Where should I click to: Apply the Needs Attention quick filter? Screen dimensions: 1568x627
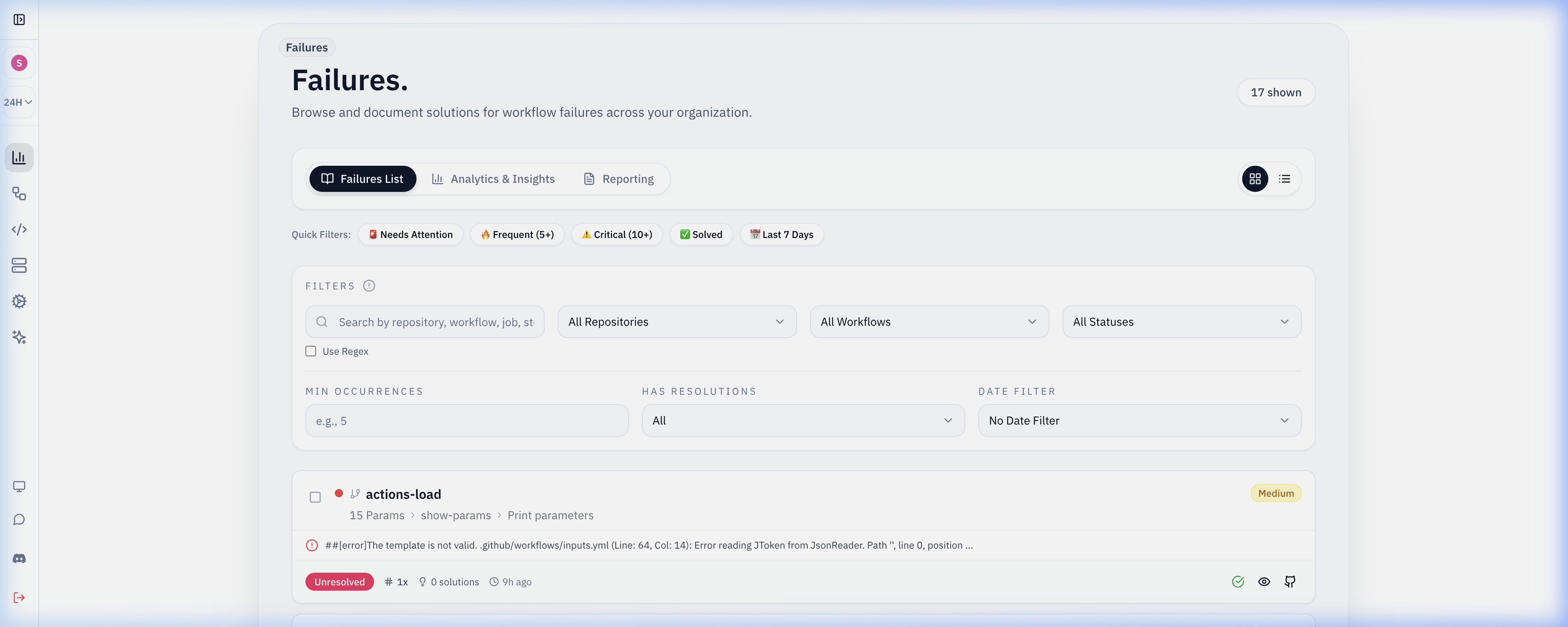(x=410, y=234)
